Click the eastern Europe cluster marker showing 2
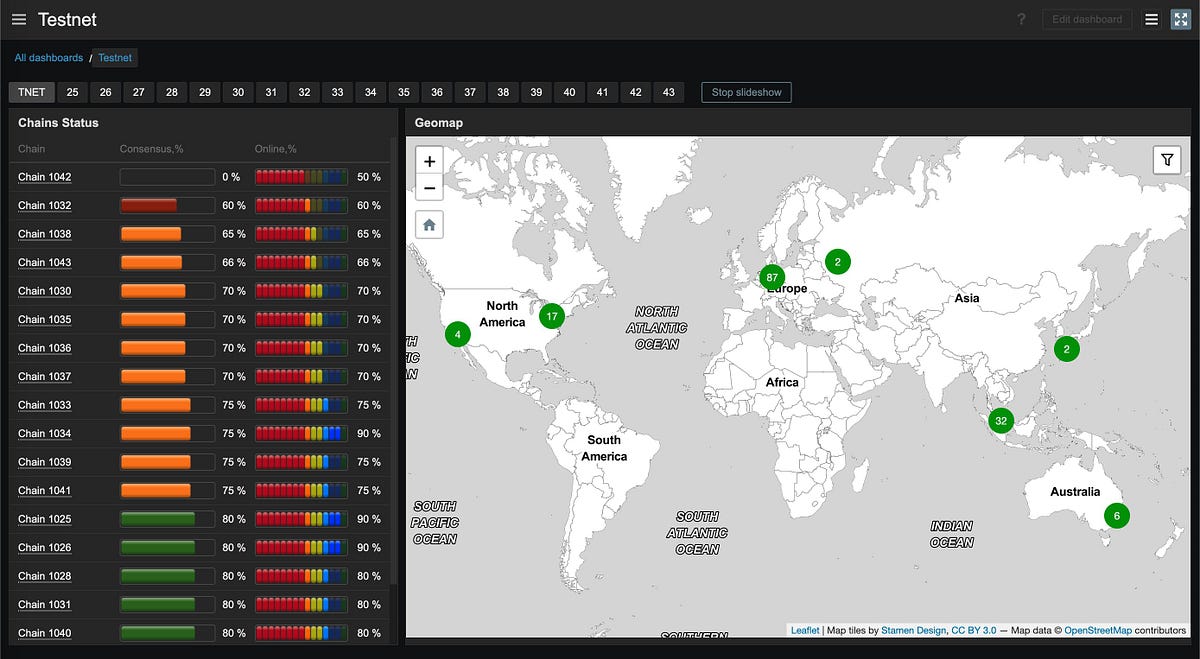 point(838,262)
